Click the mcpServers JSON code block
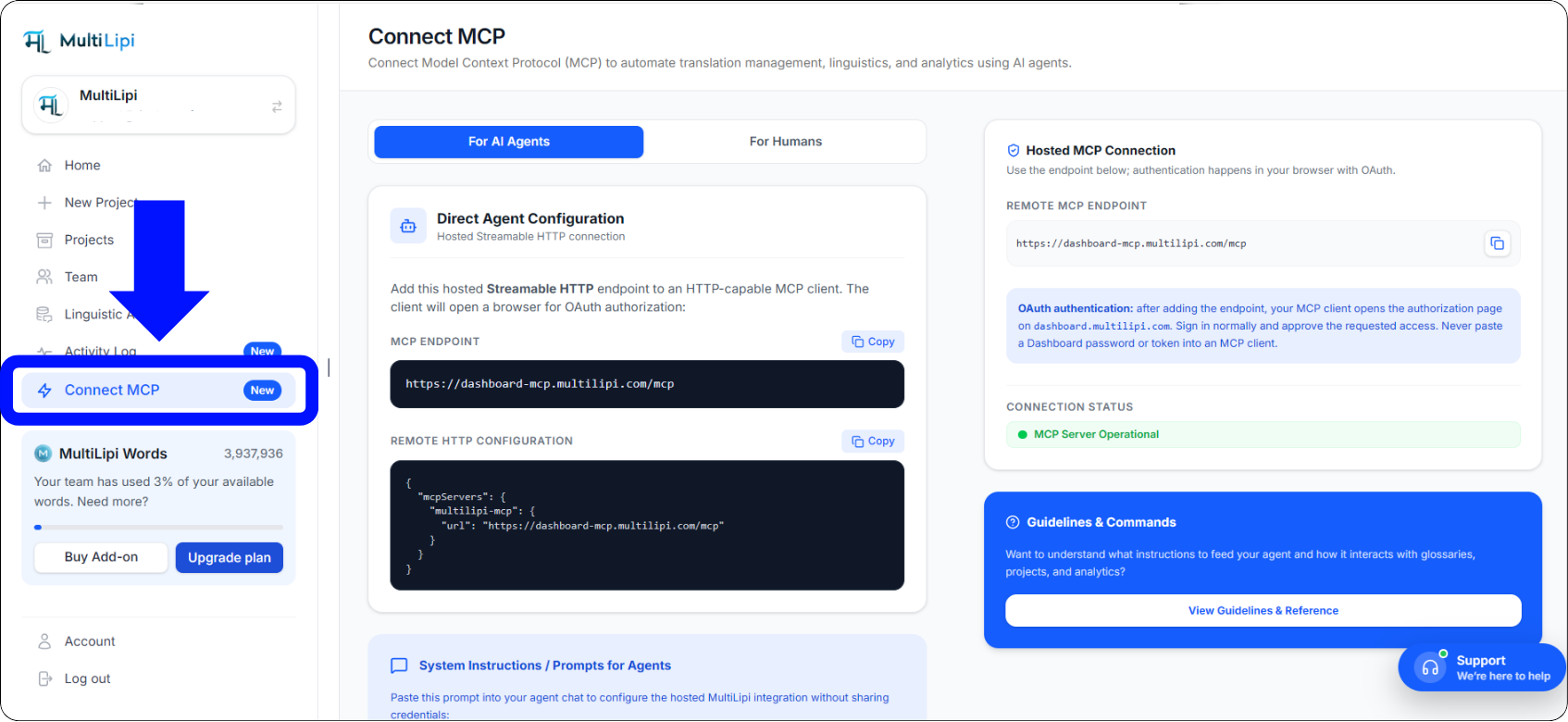The height and width of the screenshot is (722, 1568). coord(647,526)
